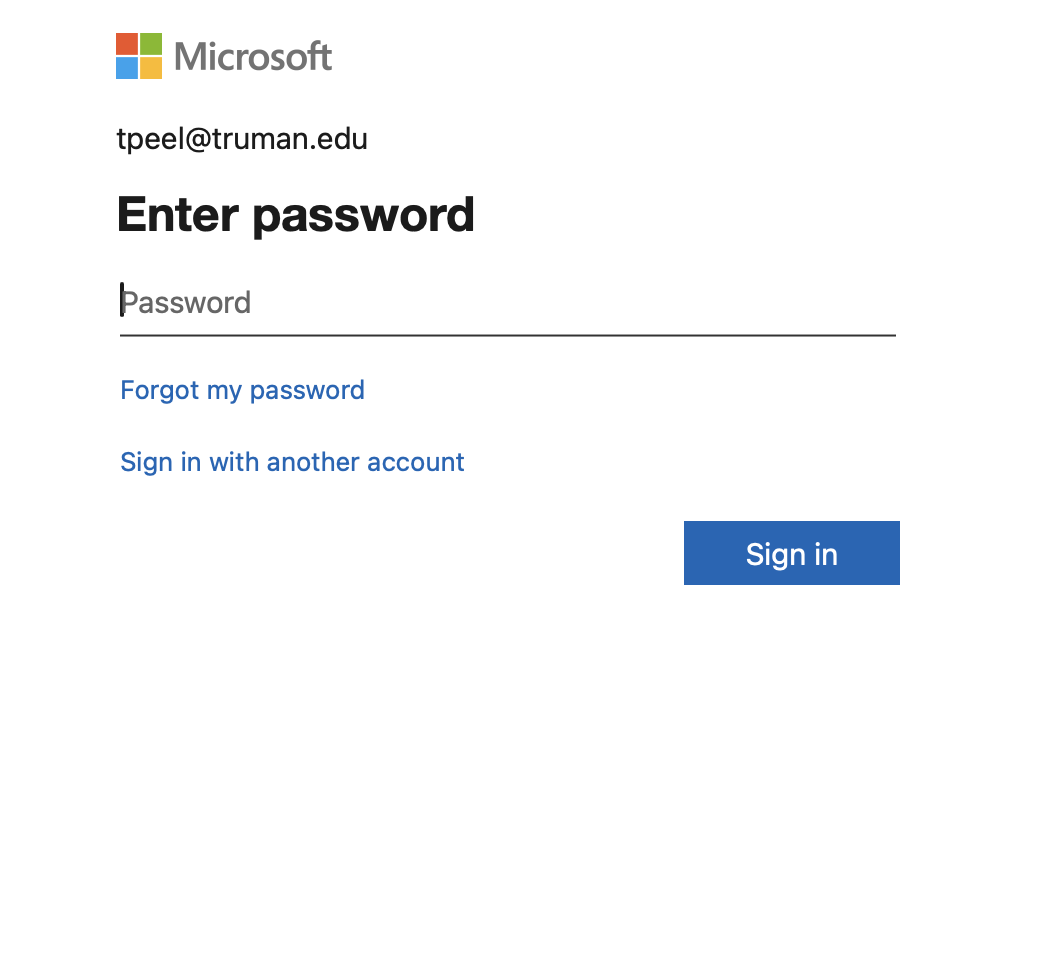Screen dimensions: 1056x980
Task: Choose Sign in with another account
Action: point(292,462)
